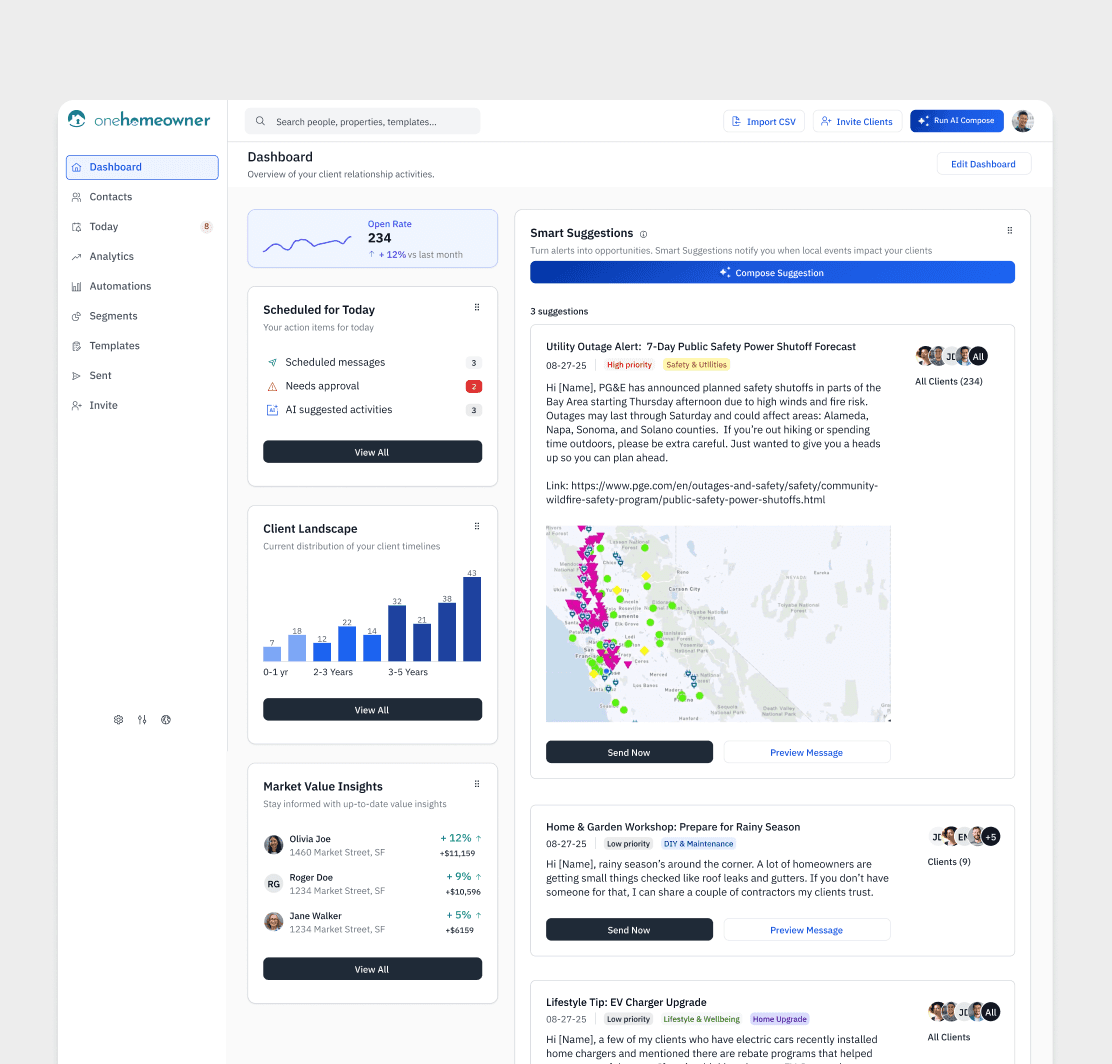Click the Scheduled messages row
The width and height of the screenshot is (1112, 1064).
point(372,362)
